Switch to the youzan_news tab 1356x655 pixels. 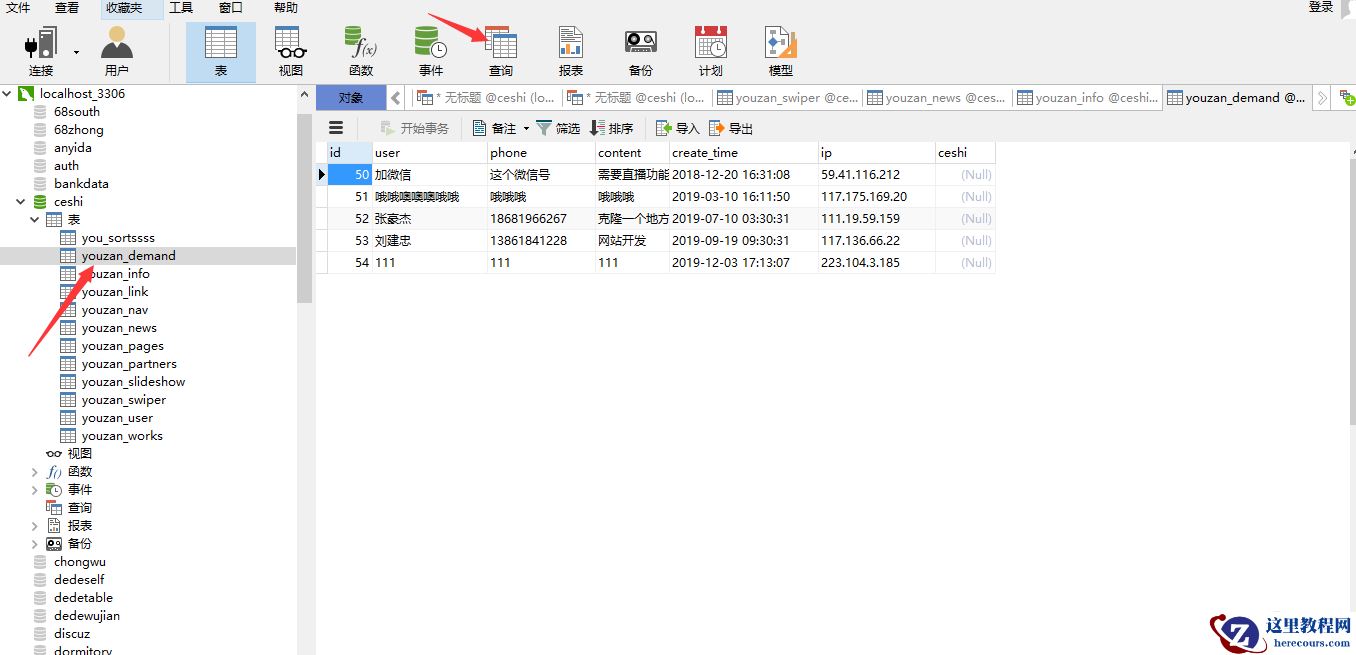937,97
